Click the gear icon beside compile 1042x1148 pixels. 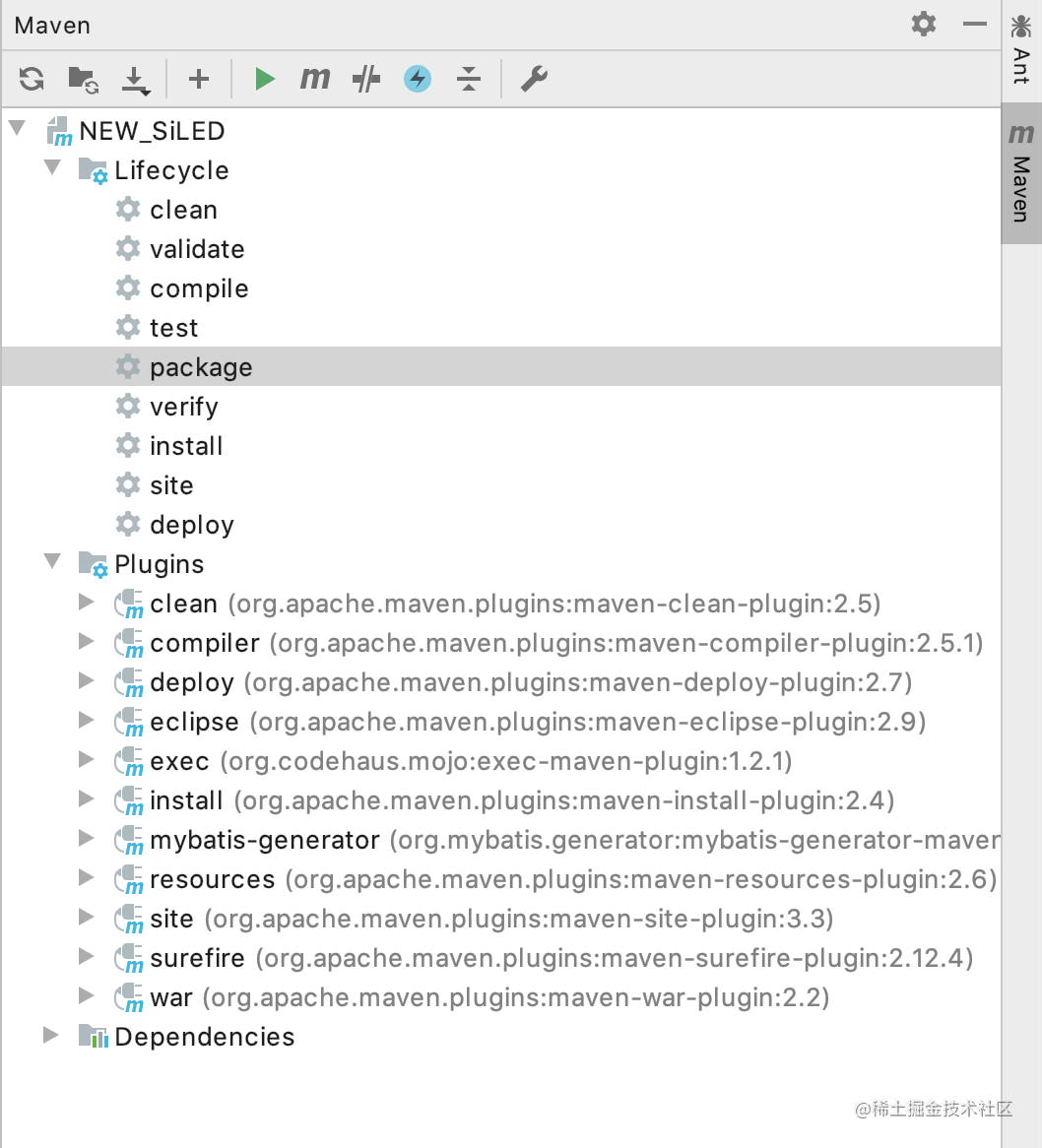(x=128, y=287)
